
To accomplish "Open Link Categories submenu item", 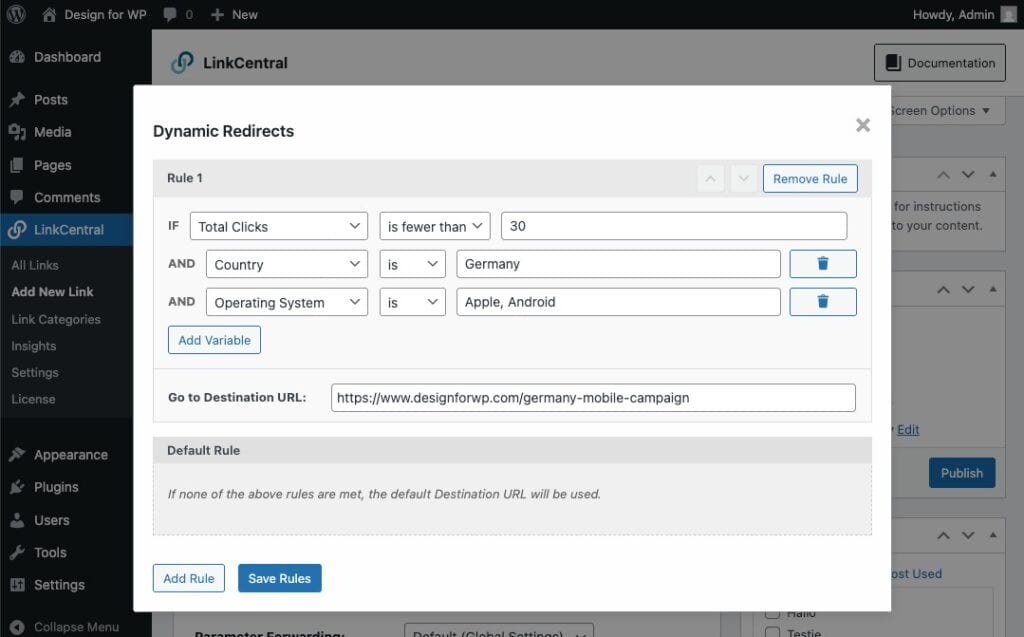I will click(x=56, y=319).
